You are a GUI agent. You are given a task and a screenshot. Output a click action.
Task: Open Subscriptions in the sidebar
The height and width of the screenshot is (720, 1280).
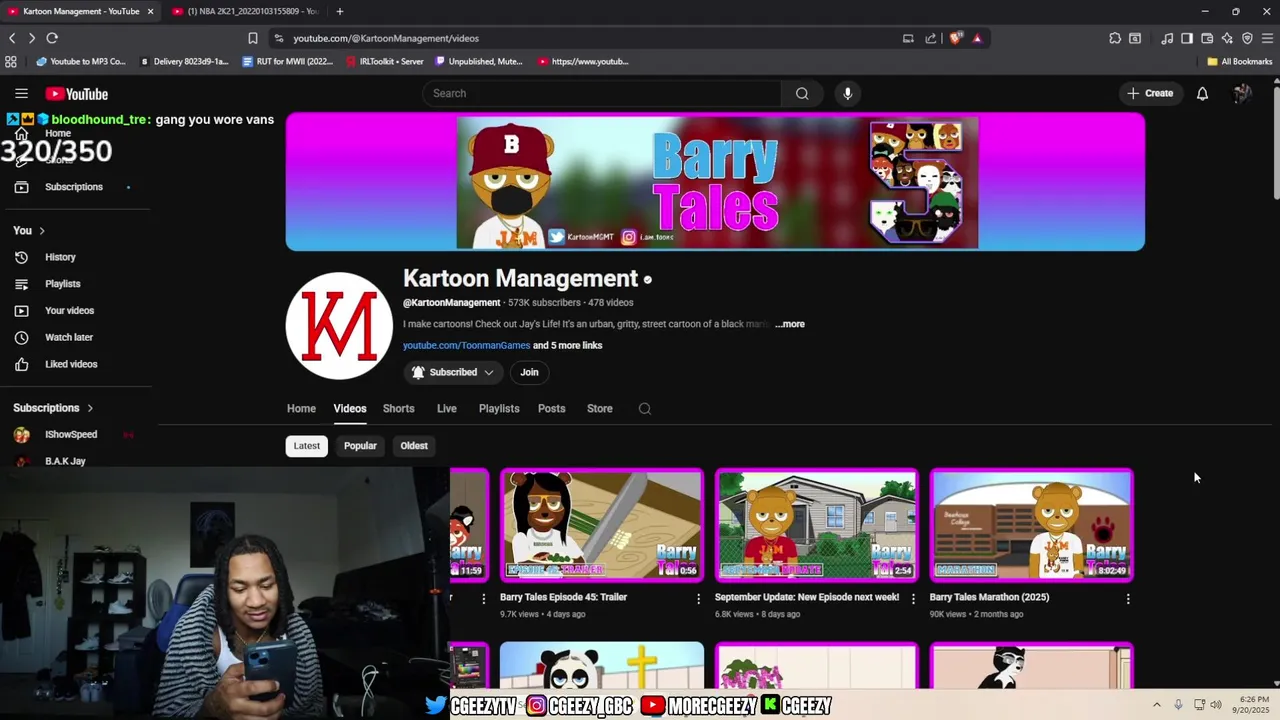76,187
